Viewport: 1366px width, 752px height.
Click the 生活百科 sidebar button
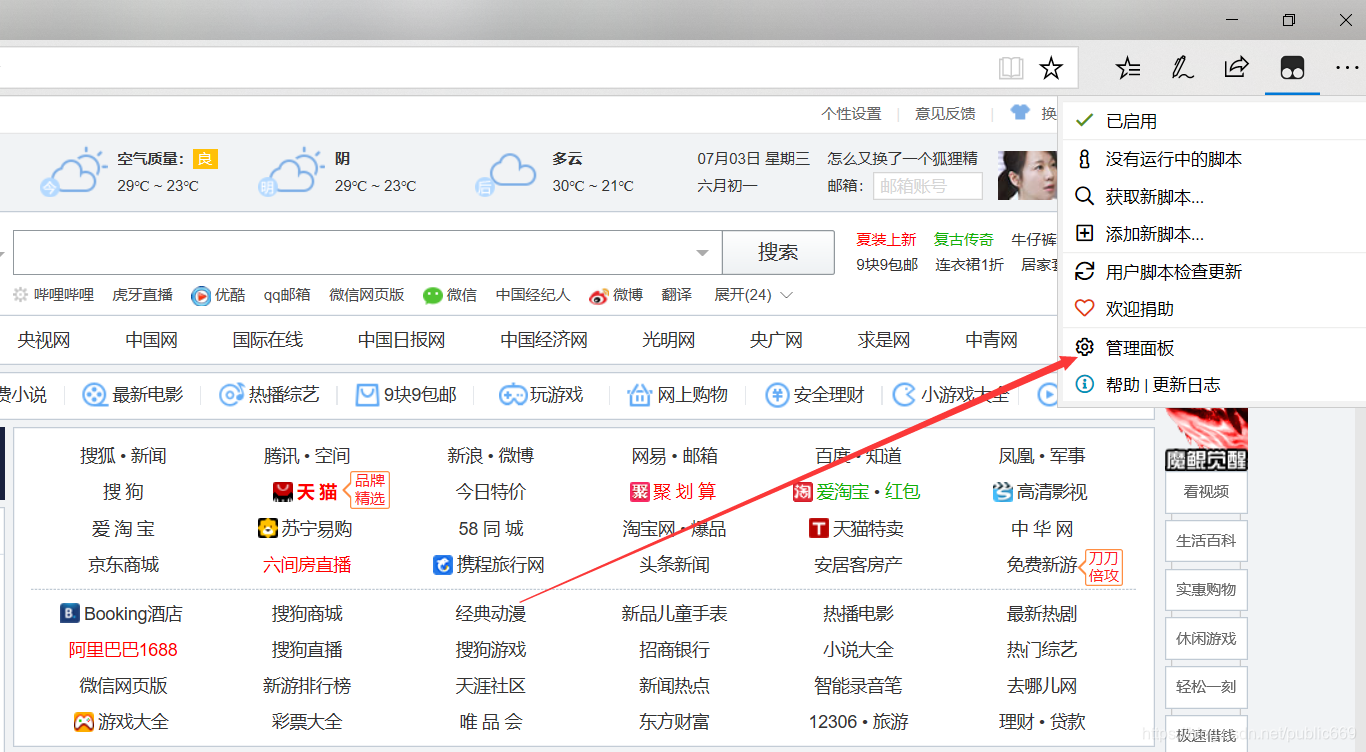(x=1206, y=541)
